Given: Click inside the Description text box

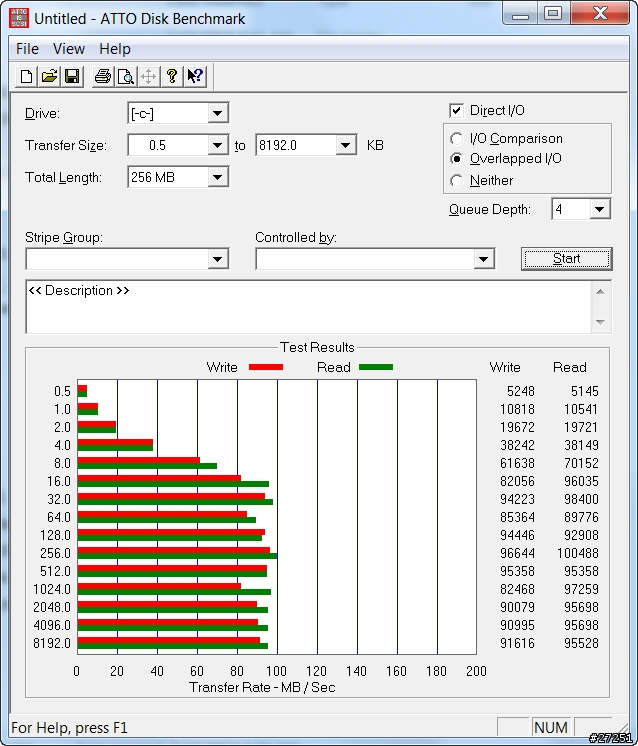Looking at the screenshot, I should pyautogui.click(x=308, y=307).
